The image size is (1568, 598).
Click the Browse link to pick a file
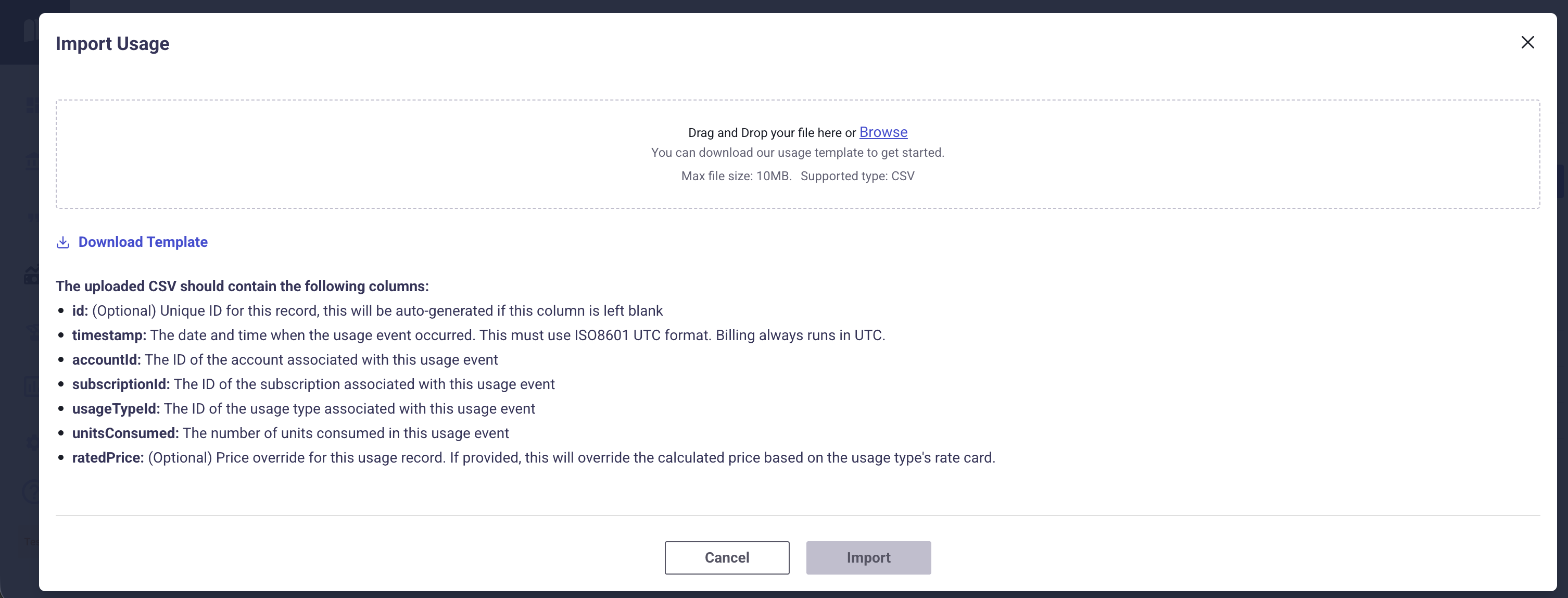click(x=882, y=132)
